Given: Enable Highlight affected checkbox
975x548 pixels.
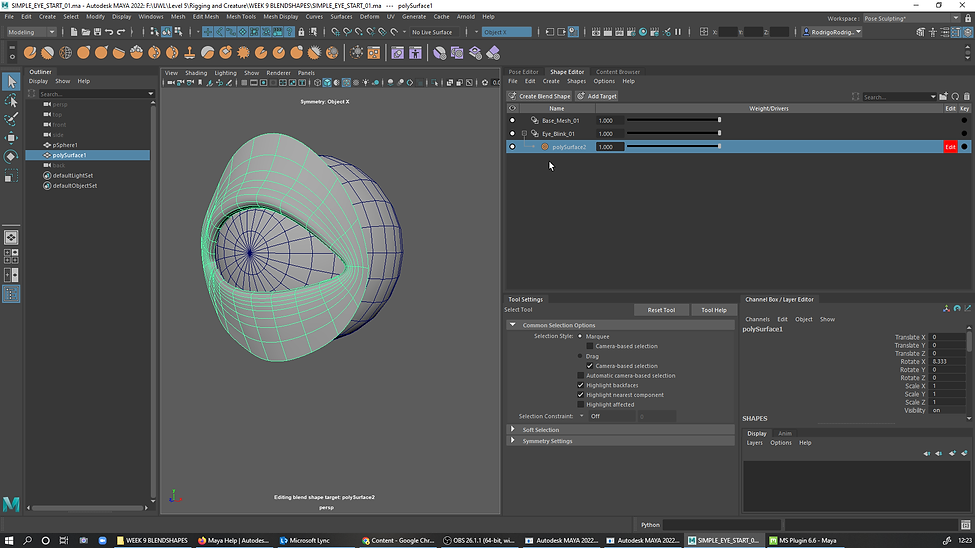Looking at the screenshot, I should click(580, 404).
